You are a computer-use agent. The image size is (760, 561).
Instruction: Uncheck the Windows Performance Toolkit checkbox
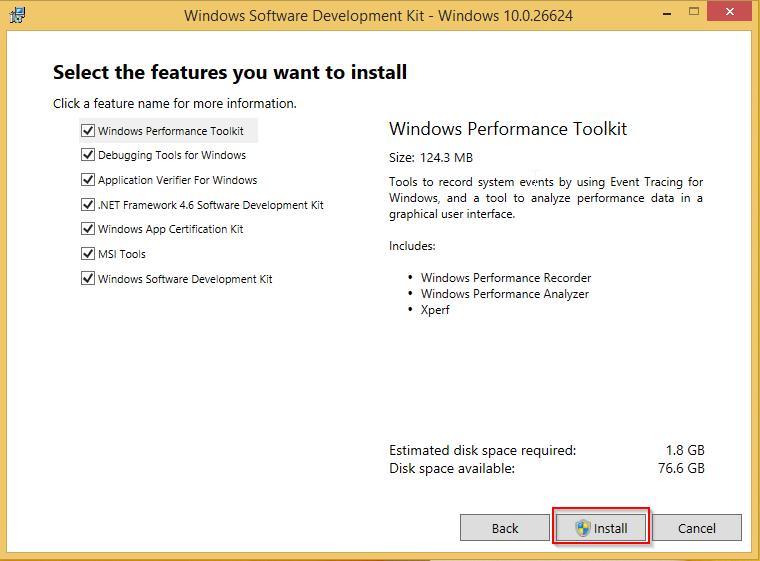[88, 131]
